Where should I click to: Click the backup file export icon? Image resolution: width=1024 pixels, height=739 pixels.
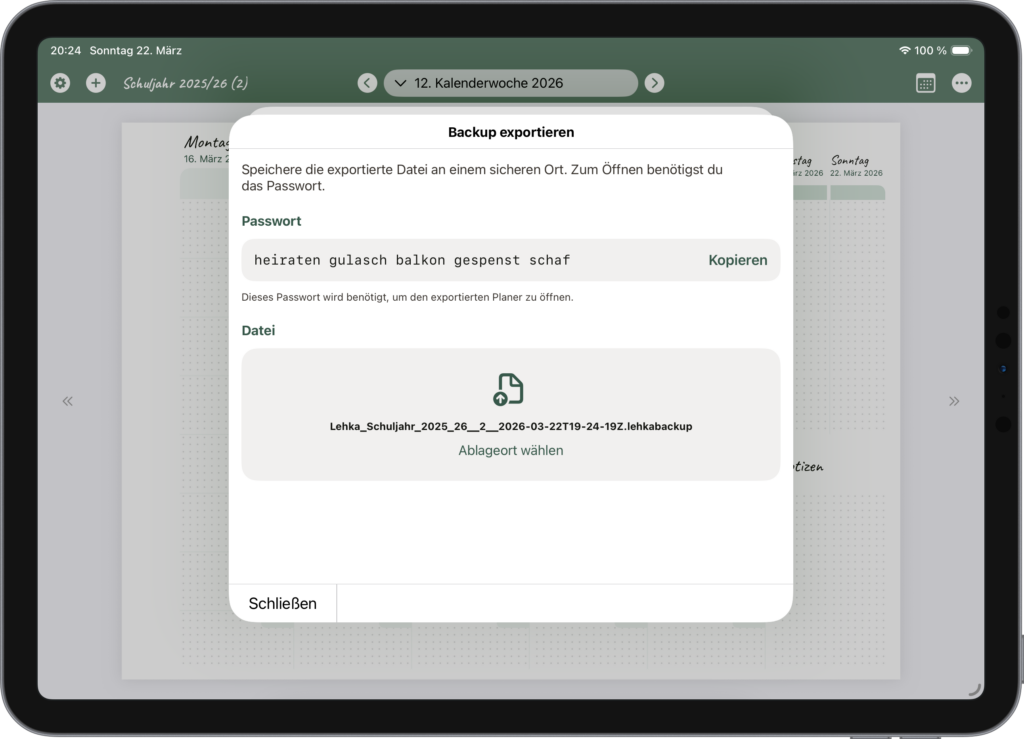coord(510,389)
